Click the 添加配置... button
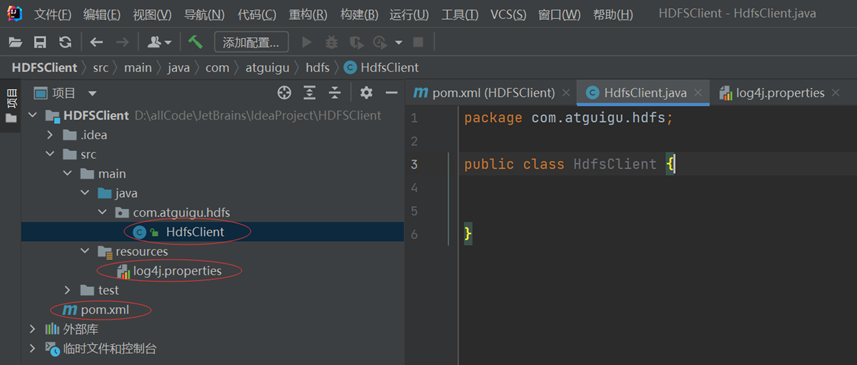Viewport: 857px width, 365px height. click(x=251, y=42)
